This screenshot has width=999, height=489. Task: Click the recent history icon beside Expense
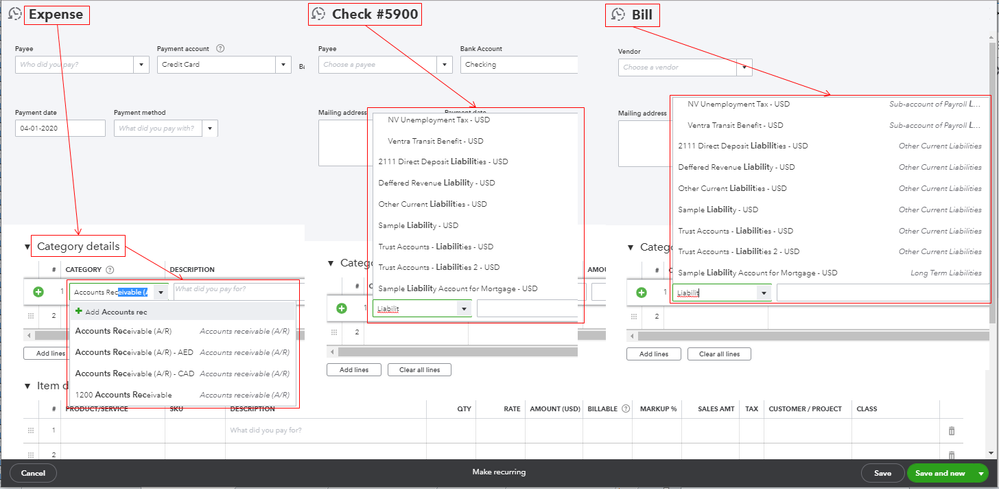click(15, 15)
